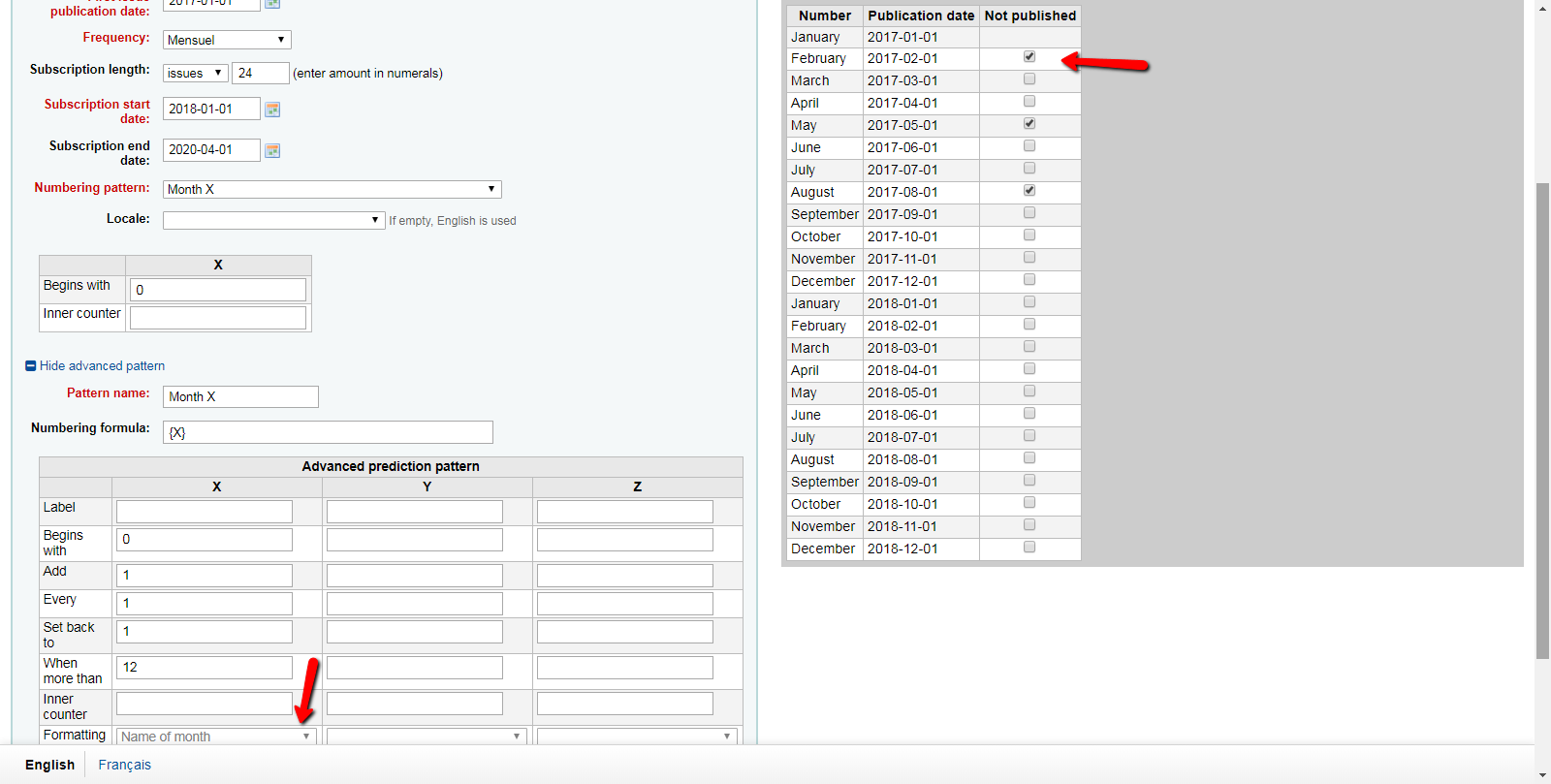The height and width of the screenshot is (784, 1551).
Task: Open the Locale dropdown
Action: coord(273,220)
